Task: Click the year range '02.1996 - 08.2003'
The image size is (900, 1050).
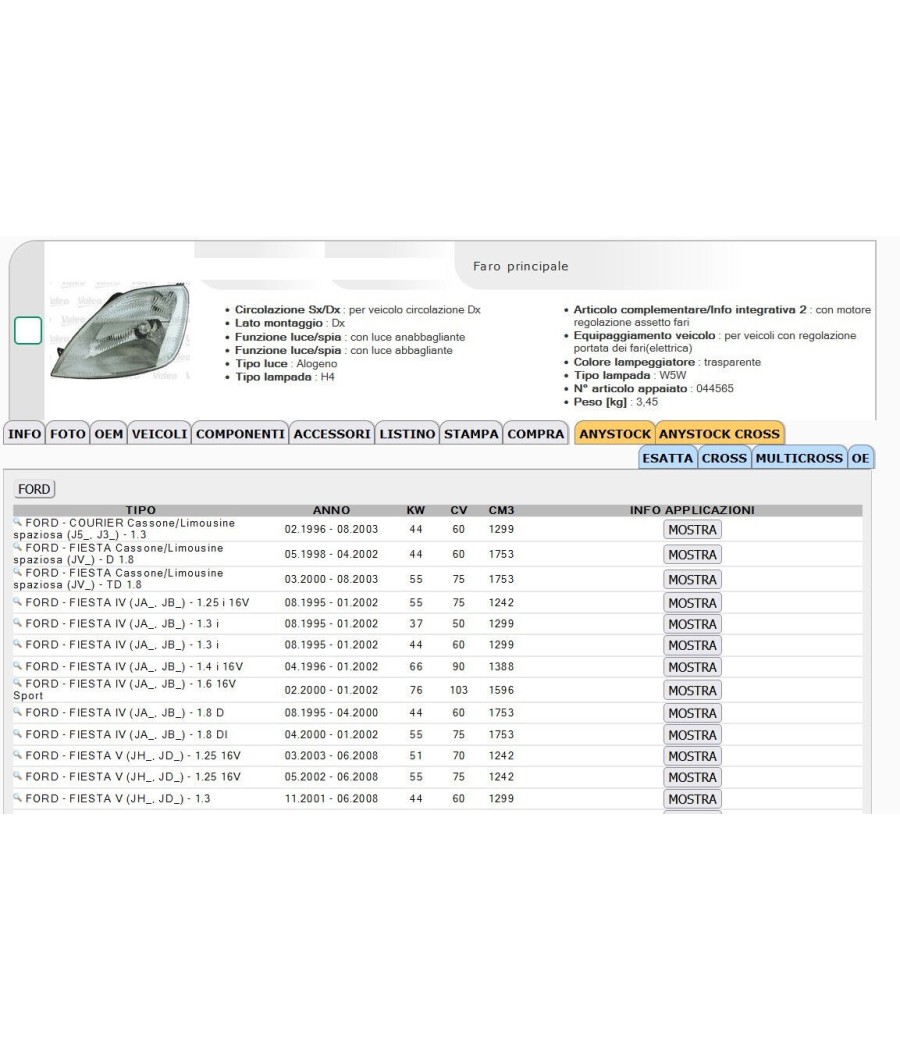Action: click(x=331, y=529)
